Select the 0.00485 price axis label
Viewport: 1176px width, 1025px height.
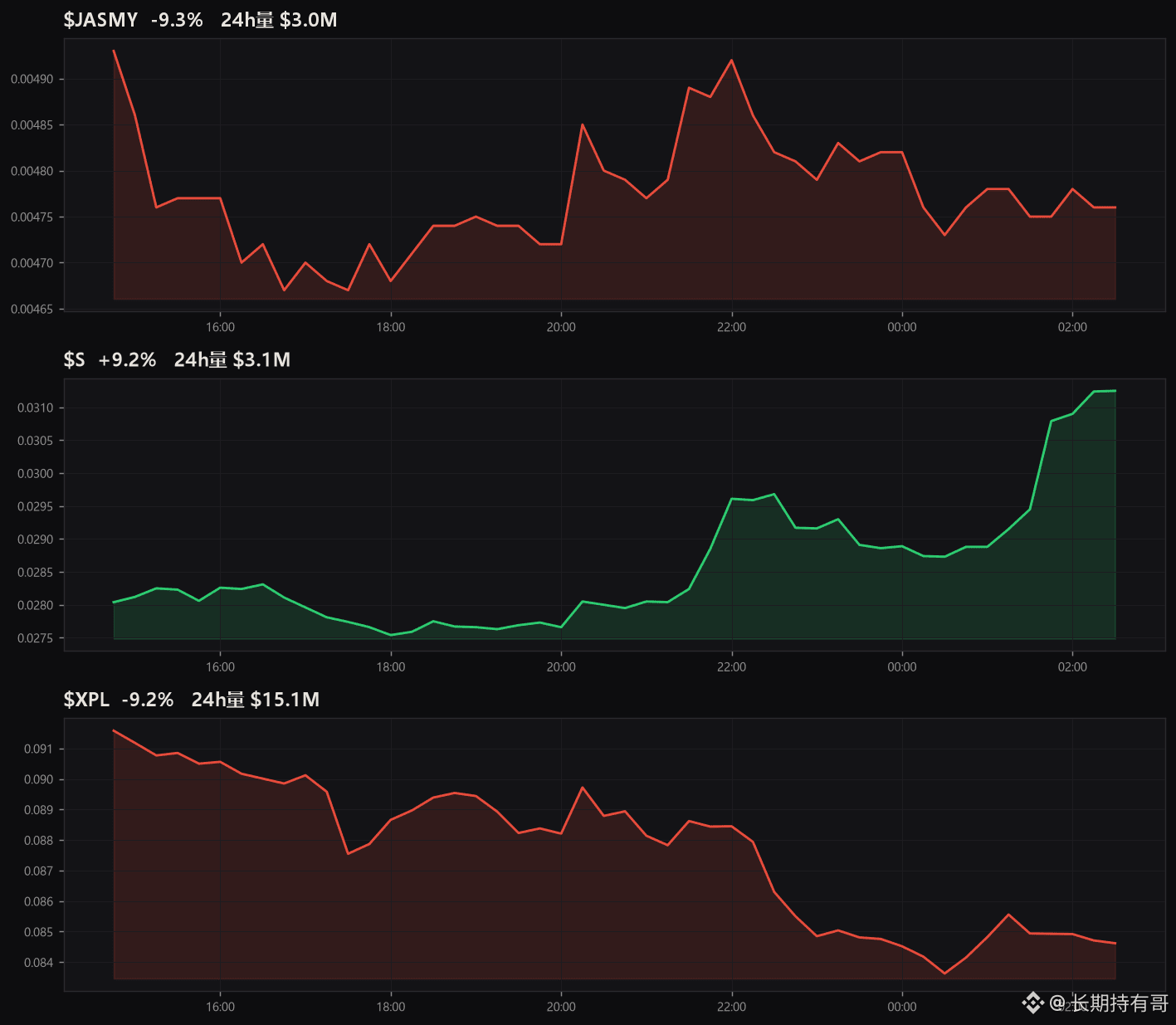tap(32, 125)
